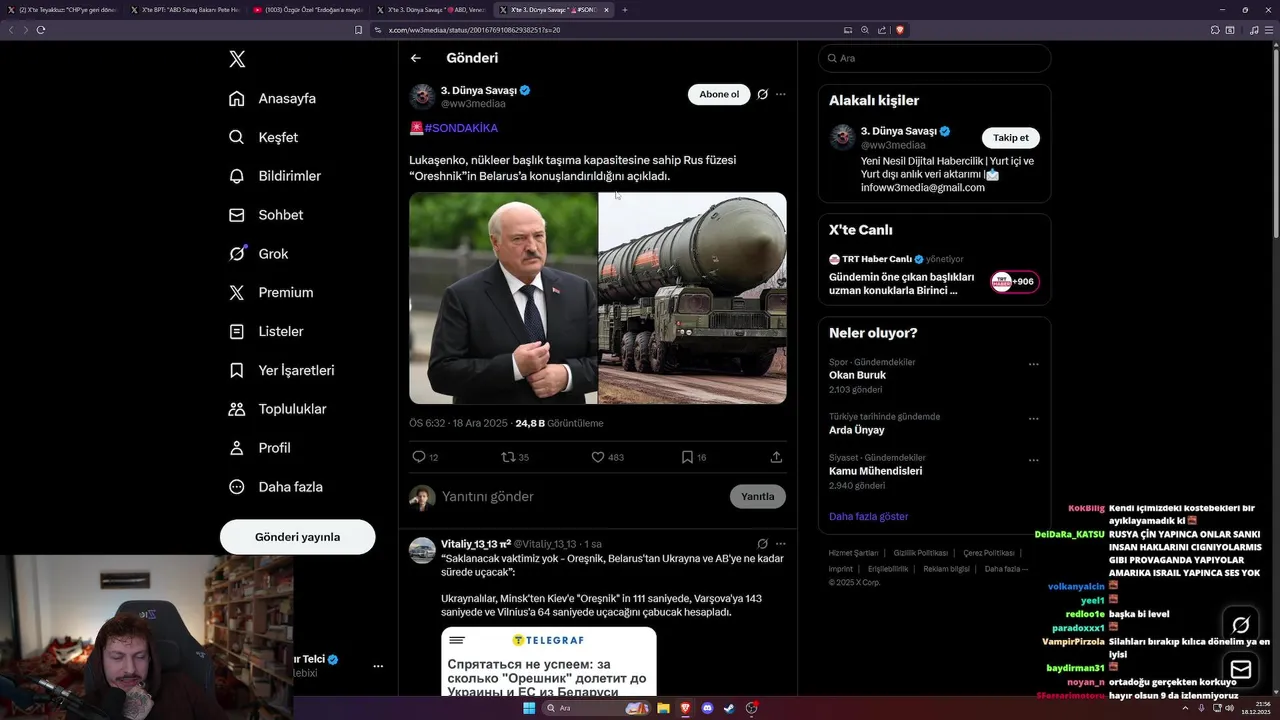Viewport: 1280px width, 720px height.
Task: Like the post with 483 likes
Action: click(598, 457)
